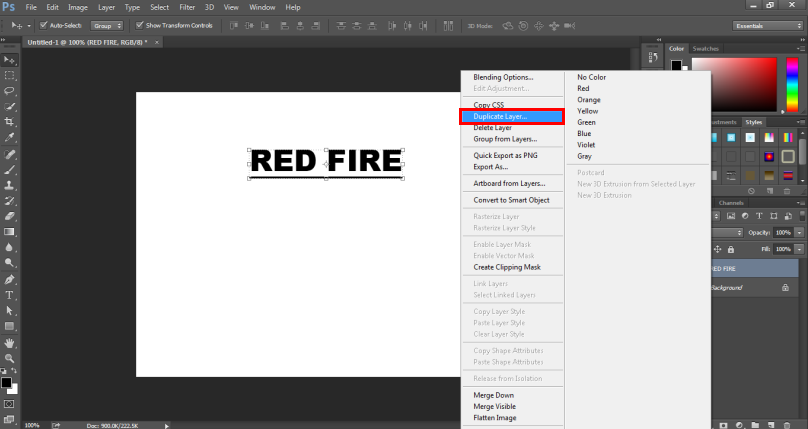The image size is (808, 429).
Task: Choose Delete Layer from context menu
Action: tap(493, 128)
